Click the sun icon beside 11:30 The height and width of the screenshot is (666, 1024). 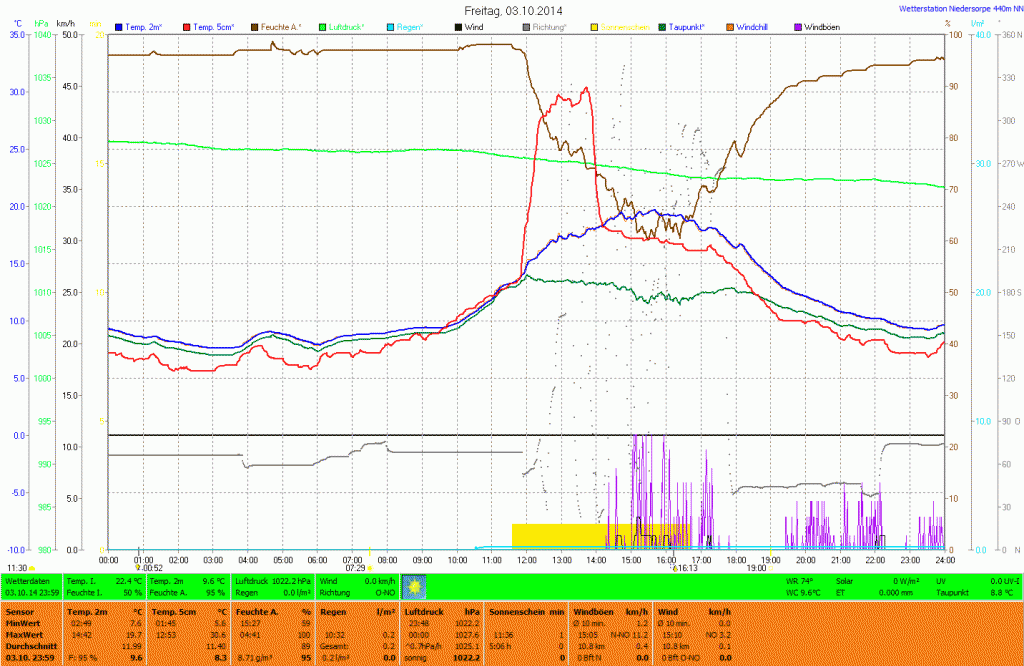(x=33, y=567)
